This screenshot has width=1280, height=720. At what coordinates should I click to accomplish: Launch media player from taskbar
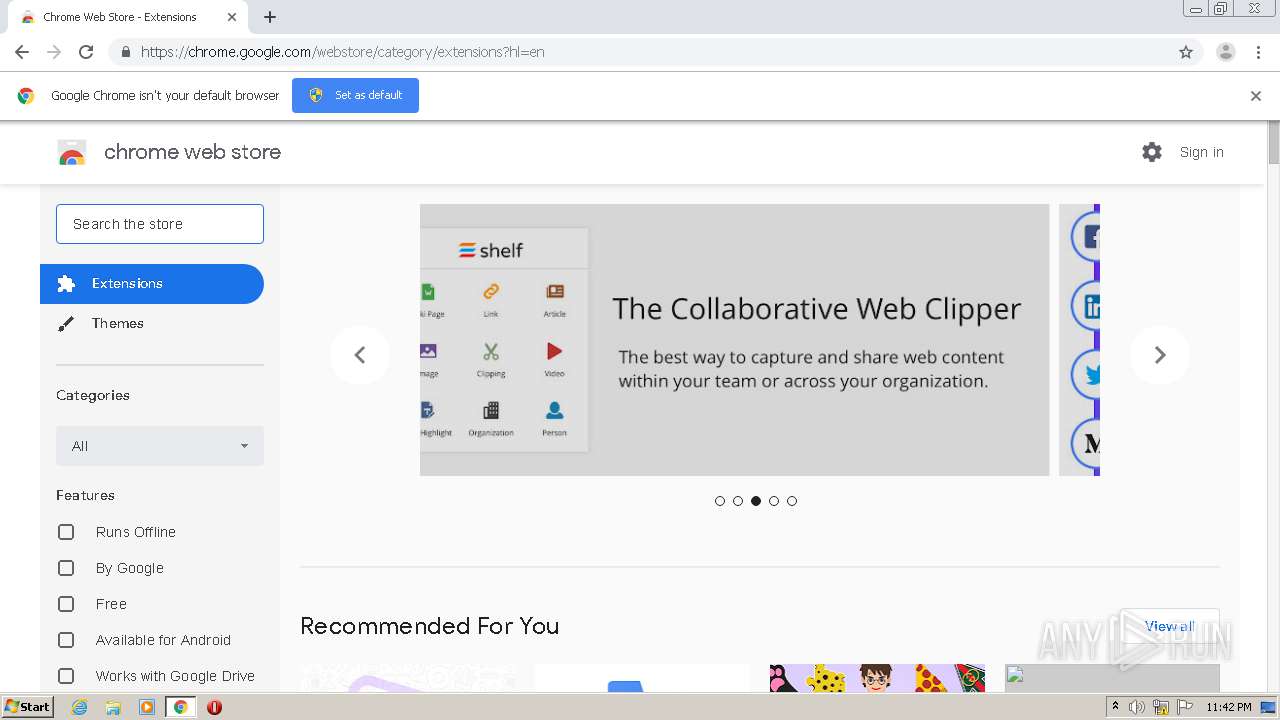point(147,707)
